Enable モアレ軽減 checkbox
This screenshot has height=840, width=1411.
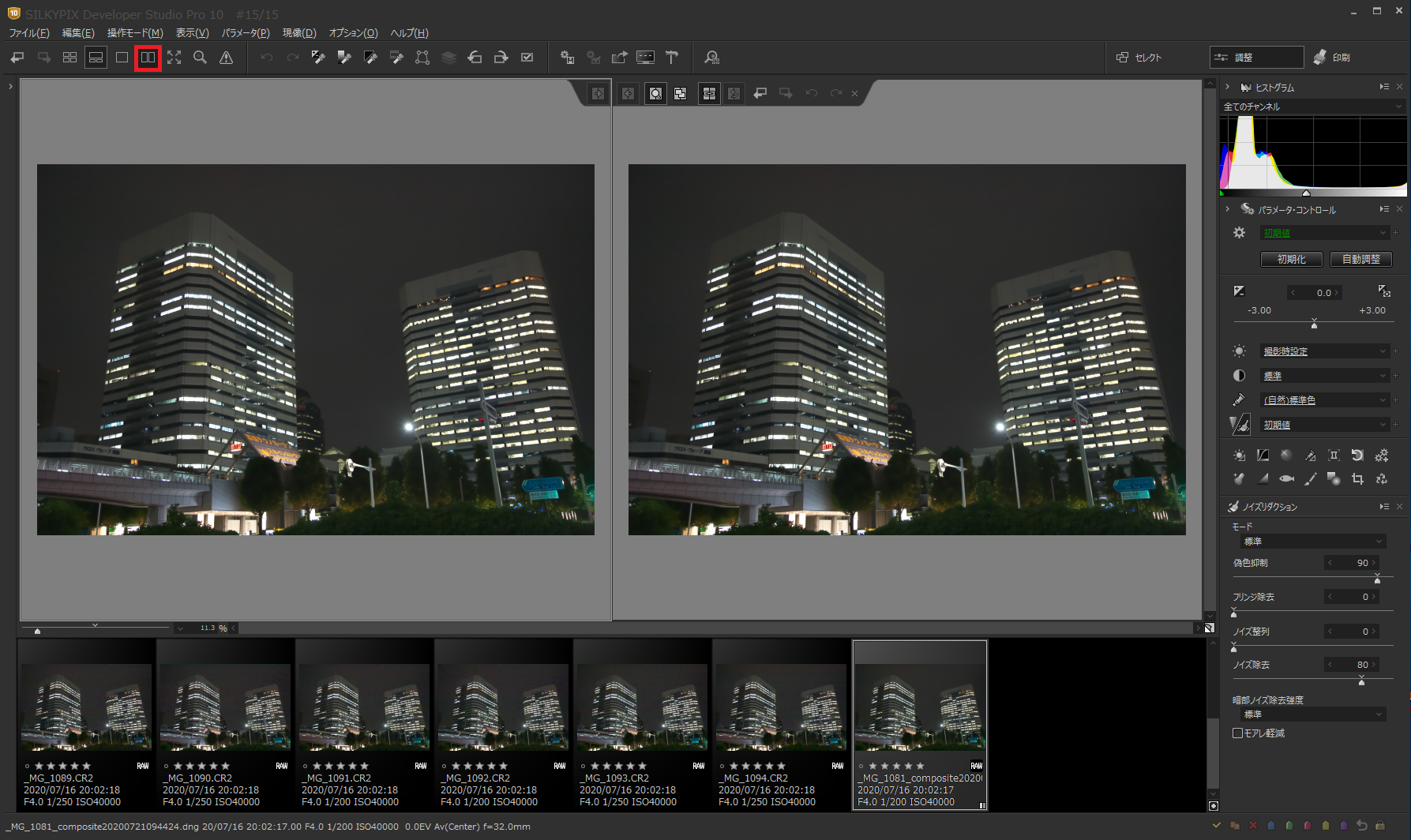pyautogui.click(x=1238, y=733)
